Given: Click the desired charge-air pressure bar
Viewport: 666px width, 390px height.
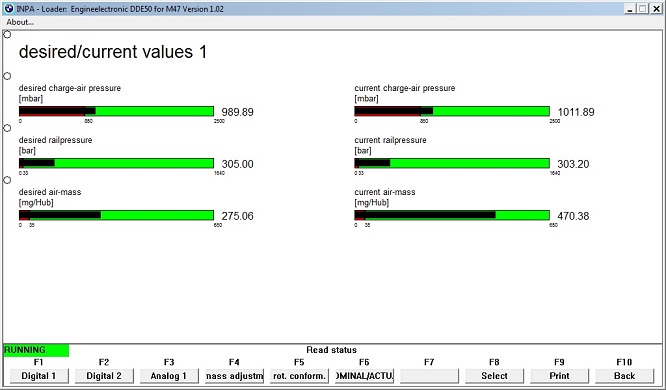Looking at the screenshot, I should 116,111.
